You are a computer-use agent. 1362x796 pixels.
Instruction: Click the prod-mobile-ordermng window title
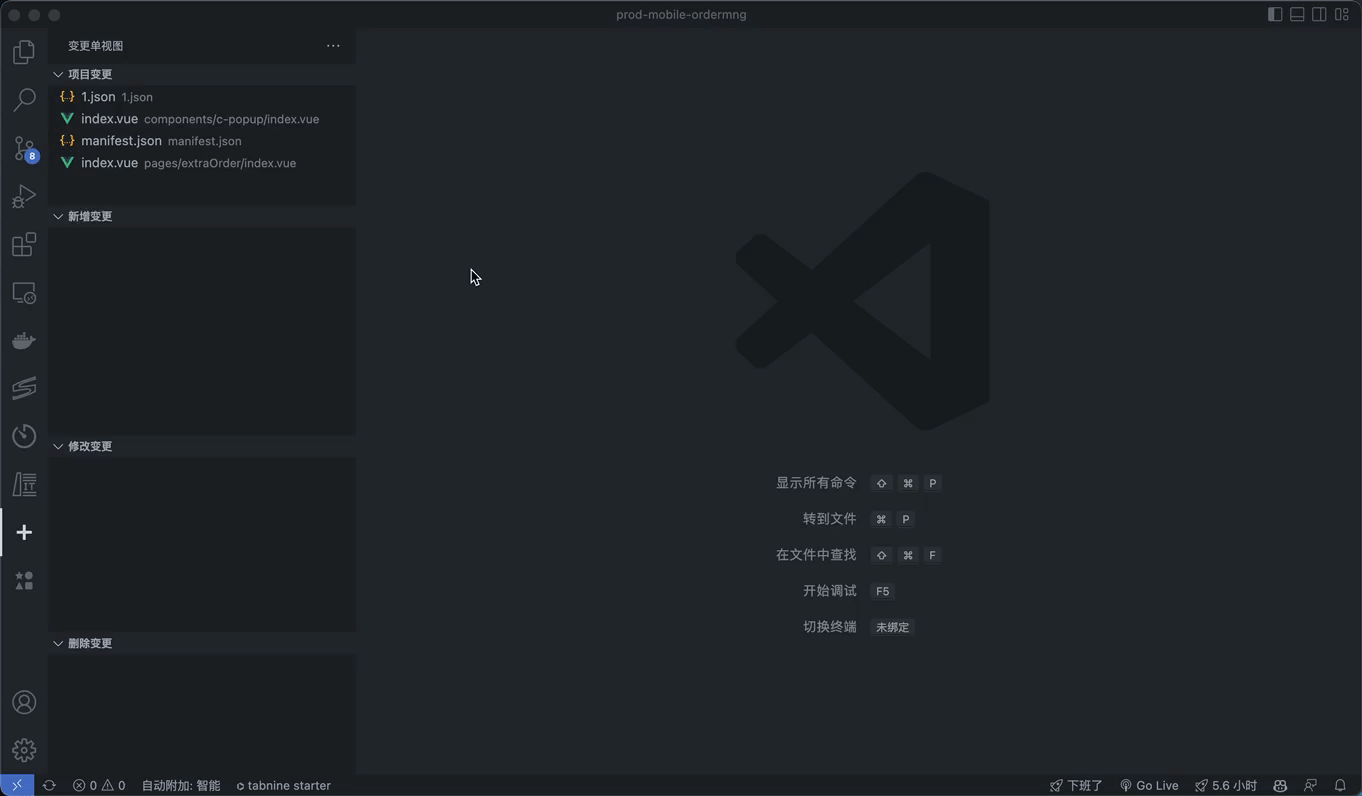(681, 14)
